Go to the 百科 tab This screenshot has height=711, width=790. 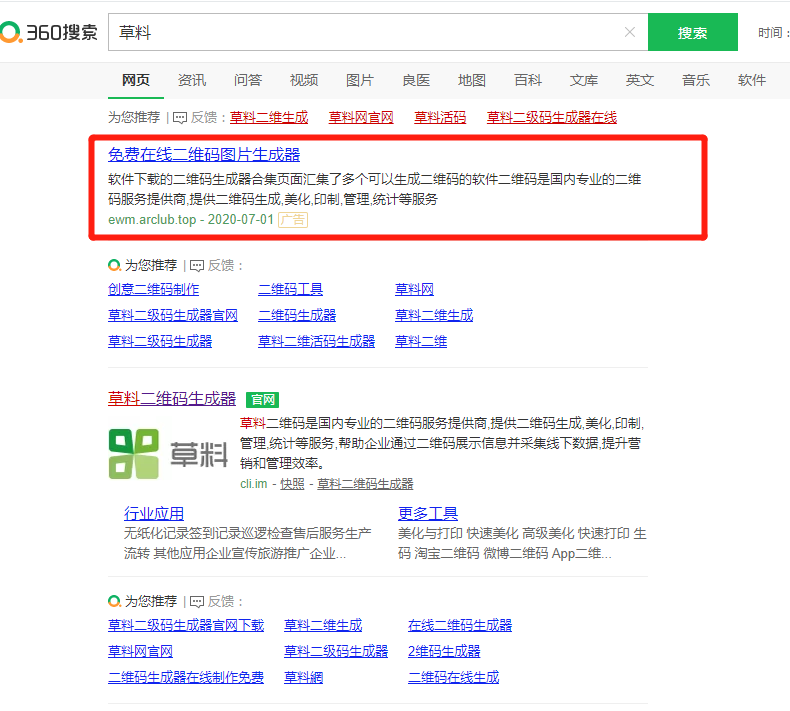click(528, 80)
